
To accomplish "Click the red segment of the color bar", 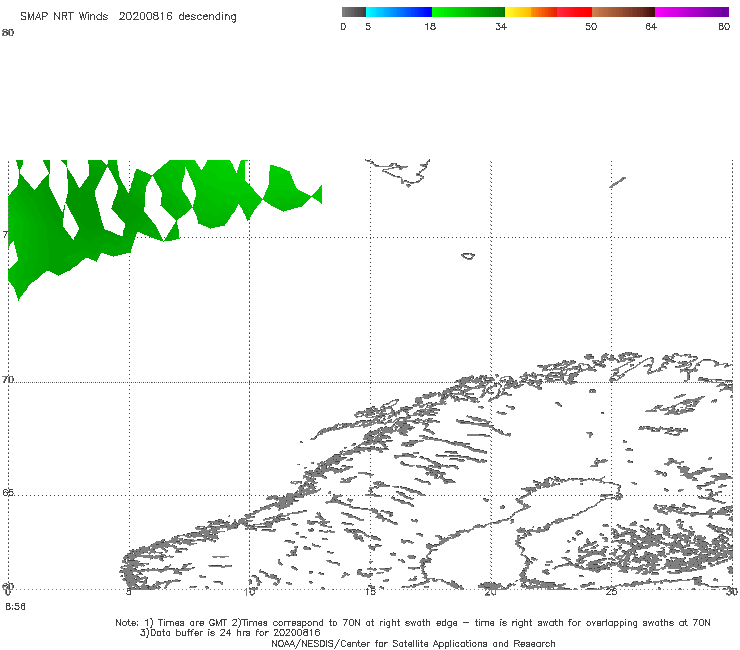I will [x=574, y=12].
